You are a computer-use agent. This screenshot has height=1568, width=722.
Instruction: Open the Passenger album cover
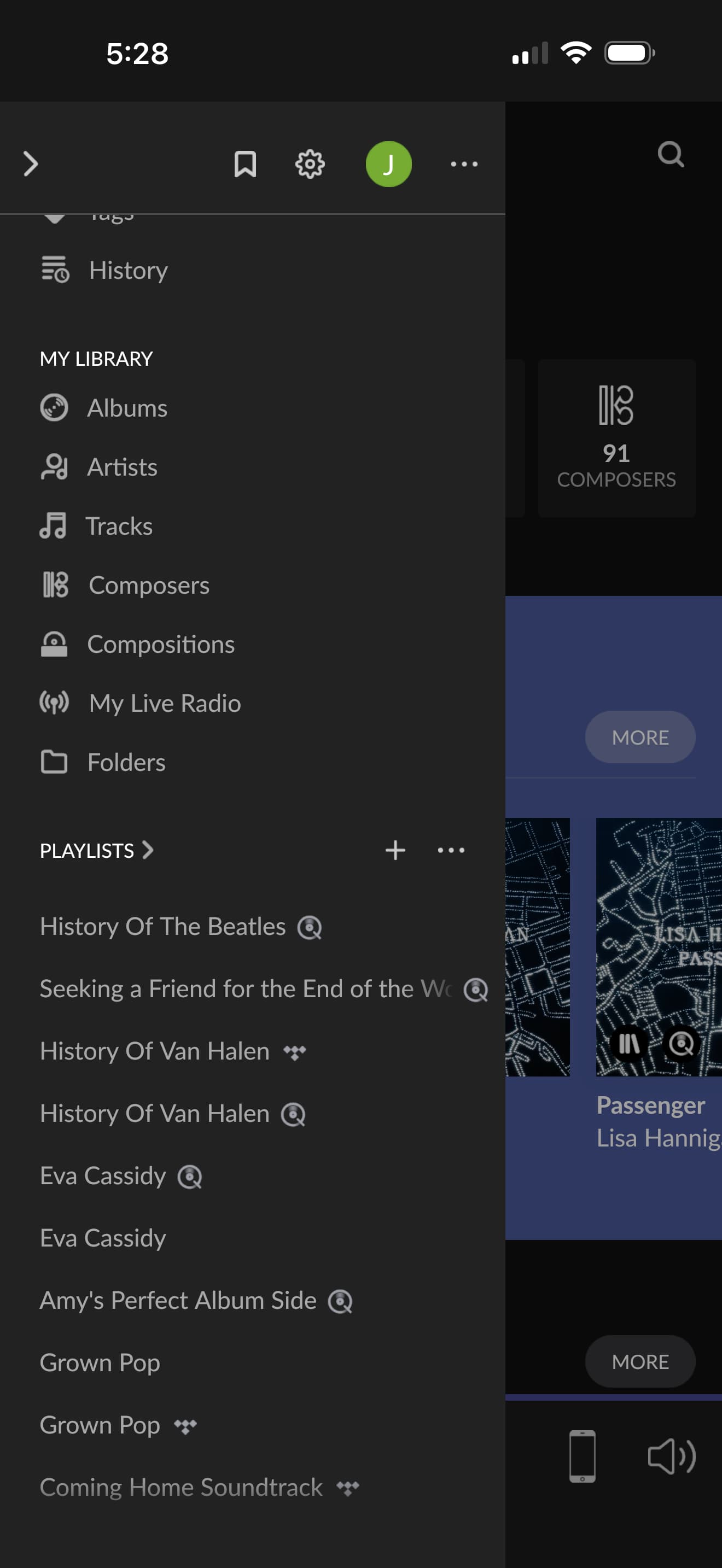point(659,947)
